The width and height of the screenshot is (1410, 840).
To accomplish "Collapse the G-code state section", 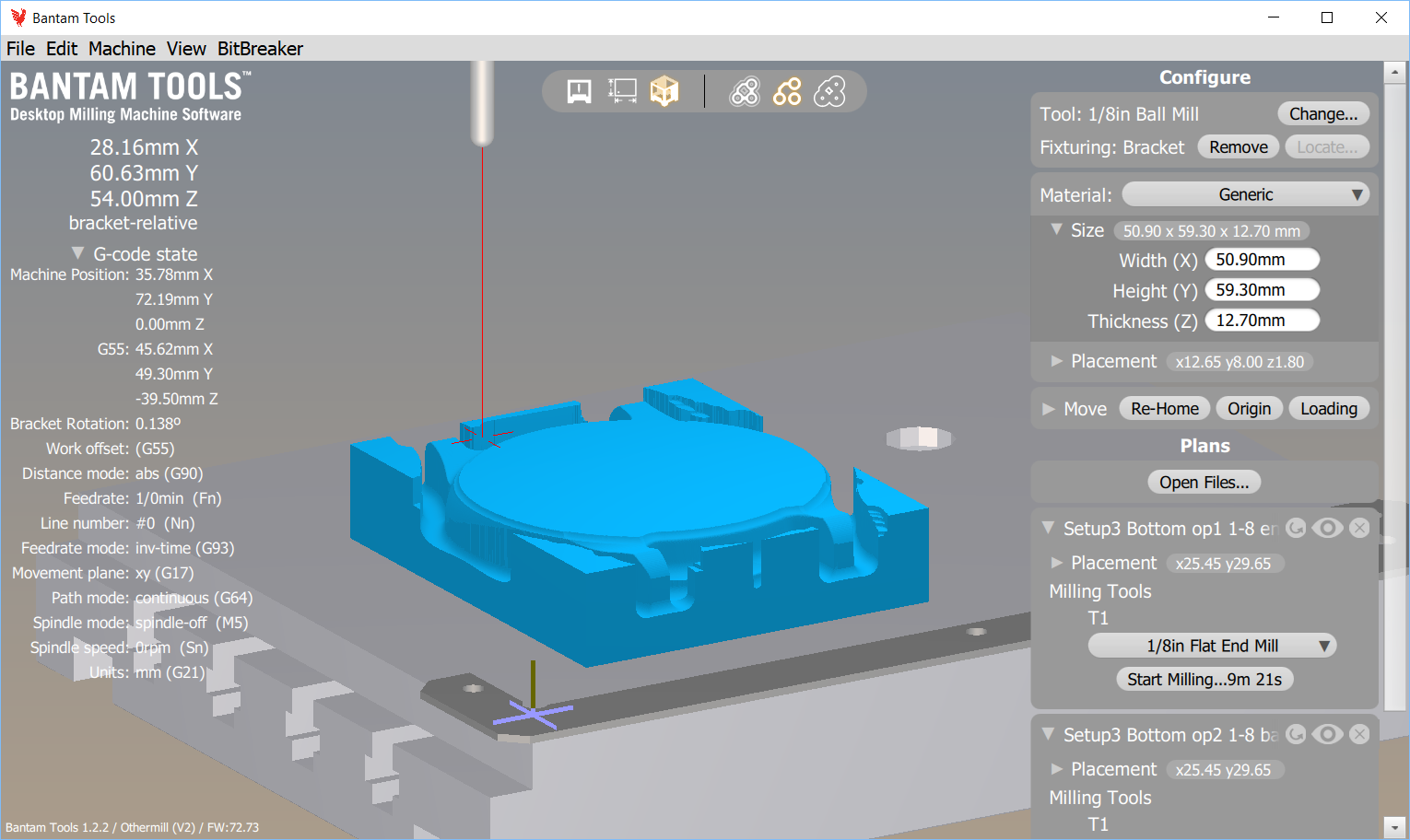I will click(x=78, y=252).
